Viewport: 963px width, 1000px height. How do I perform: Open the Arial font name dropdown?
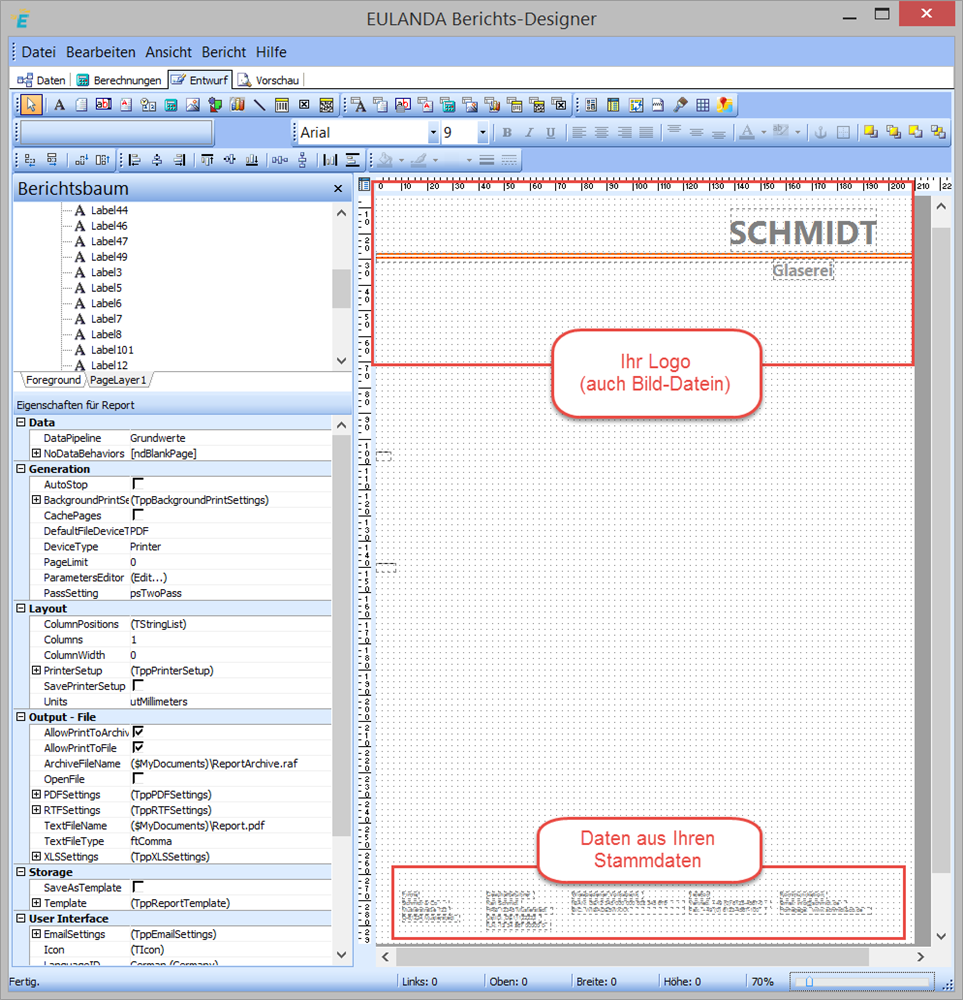coord(433,133)
